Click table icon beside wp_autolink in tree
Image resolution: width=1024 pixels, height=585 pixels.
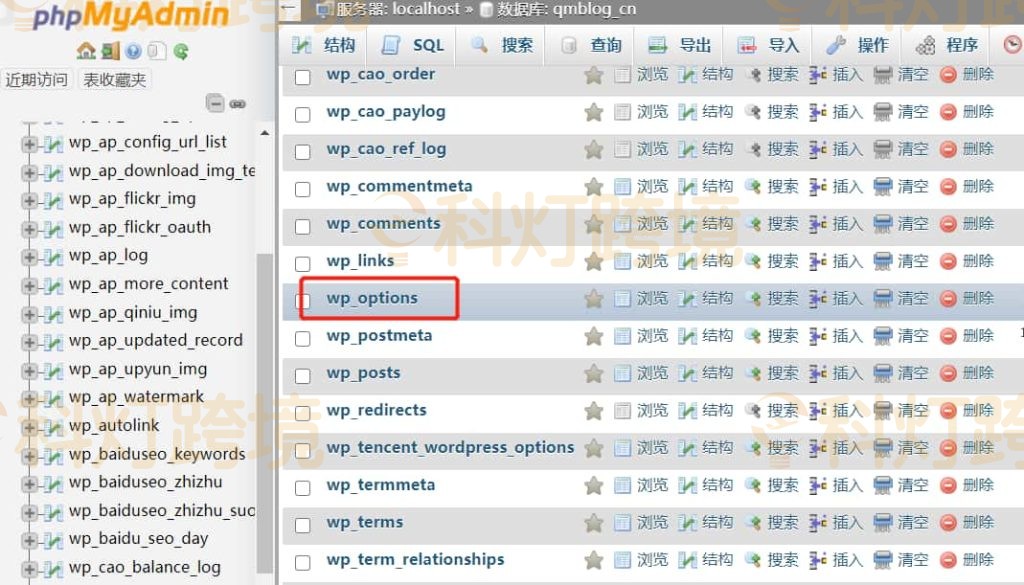[x=53, y=428]
